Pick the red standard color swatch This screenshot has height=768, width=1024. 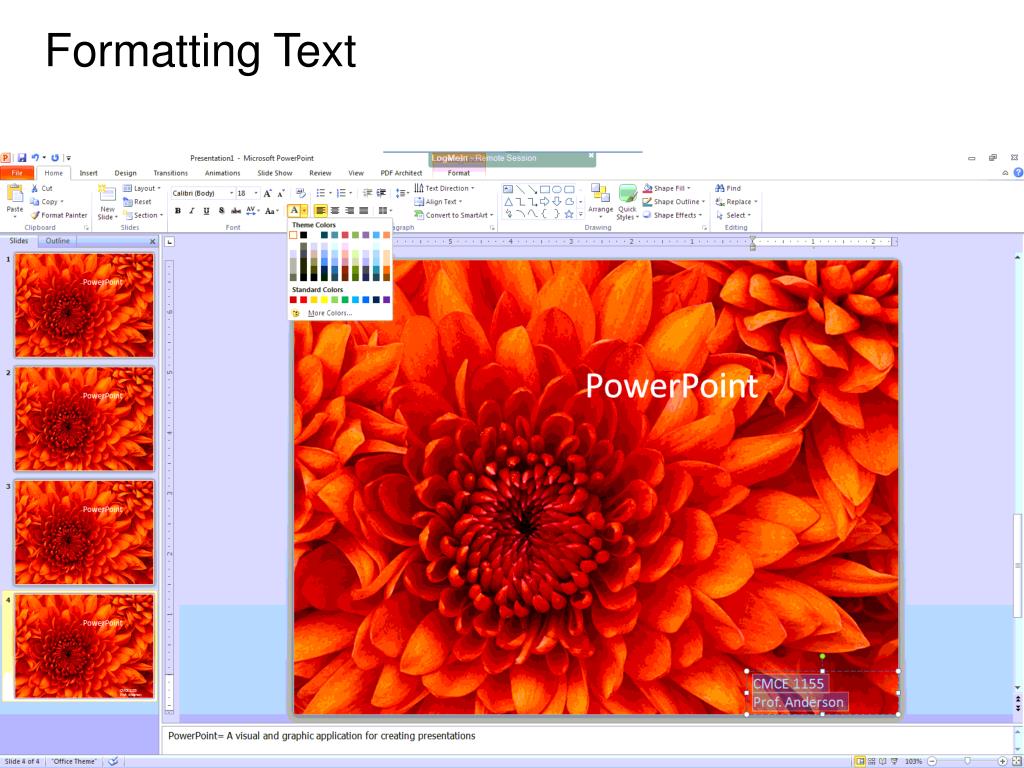[304, 300]
